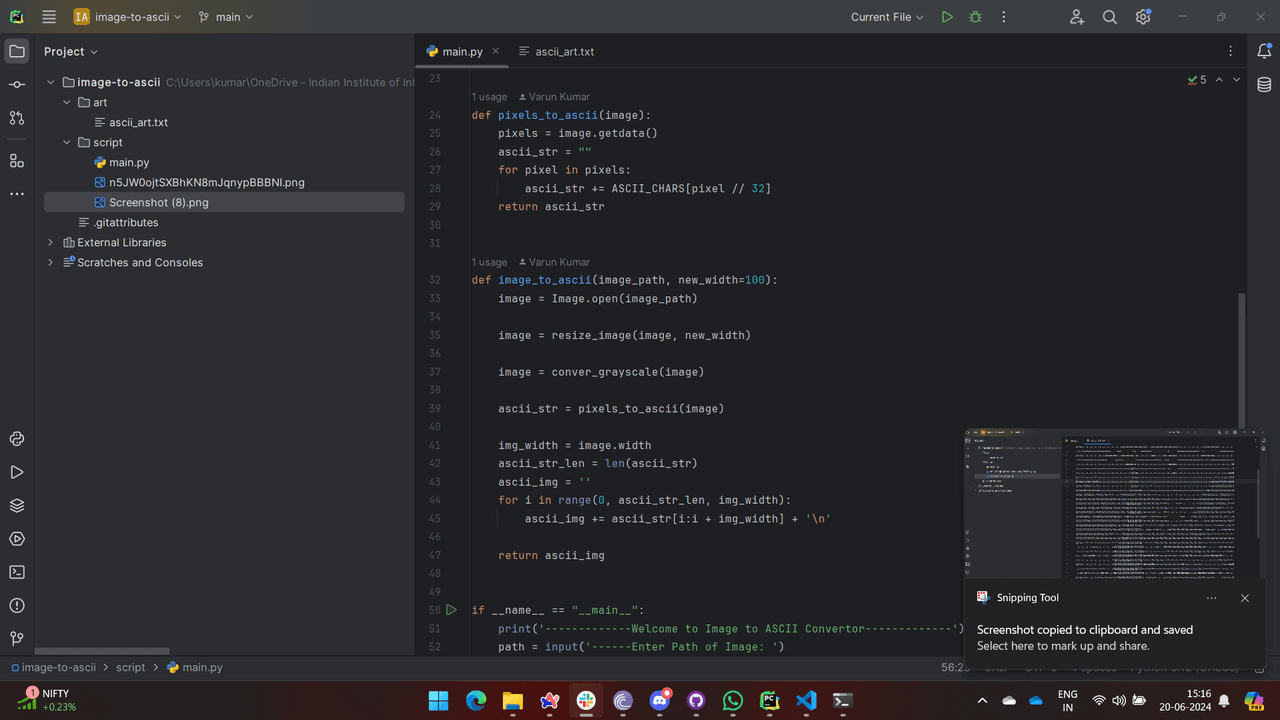Open IDE settings gear icon
Image resolution: width=1280 pixels, height=720 pixels.
tap(1143, 17)
